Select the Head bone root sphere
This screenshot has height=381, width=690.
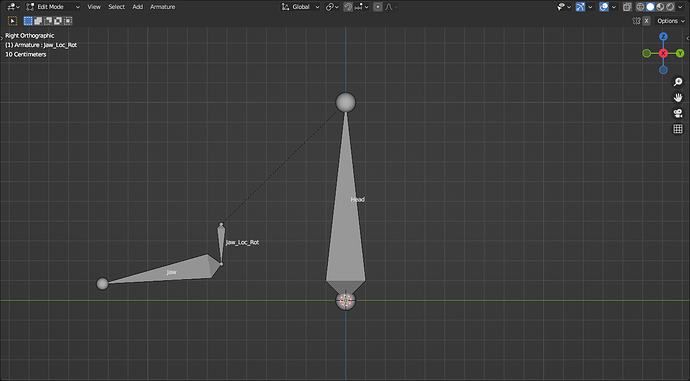pyautogui.click(x=345, y=300)
